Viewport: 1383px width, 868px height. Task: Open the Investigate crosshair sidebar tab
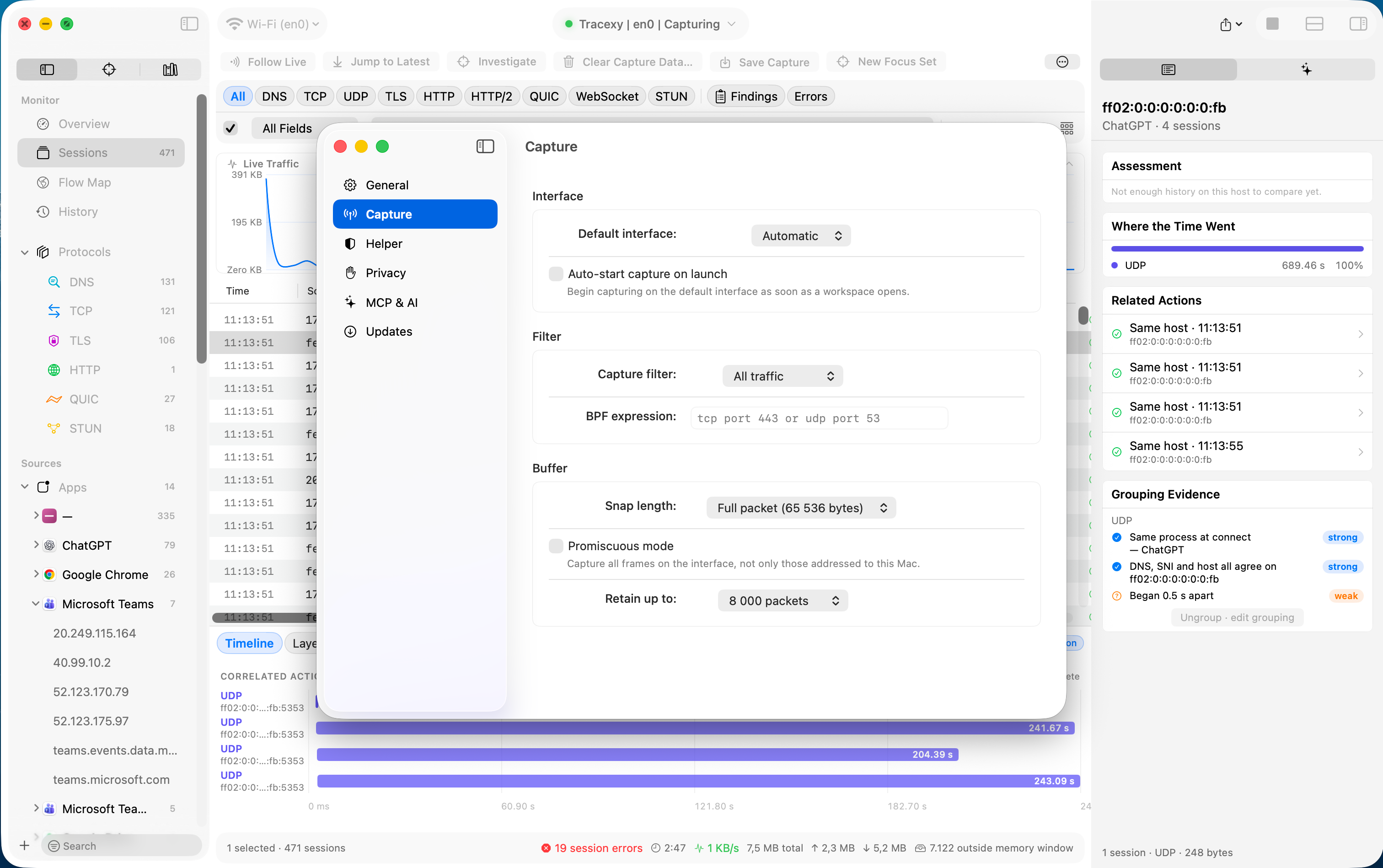coord(108,70)
